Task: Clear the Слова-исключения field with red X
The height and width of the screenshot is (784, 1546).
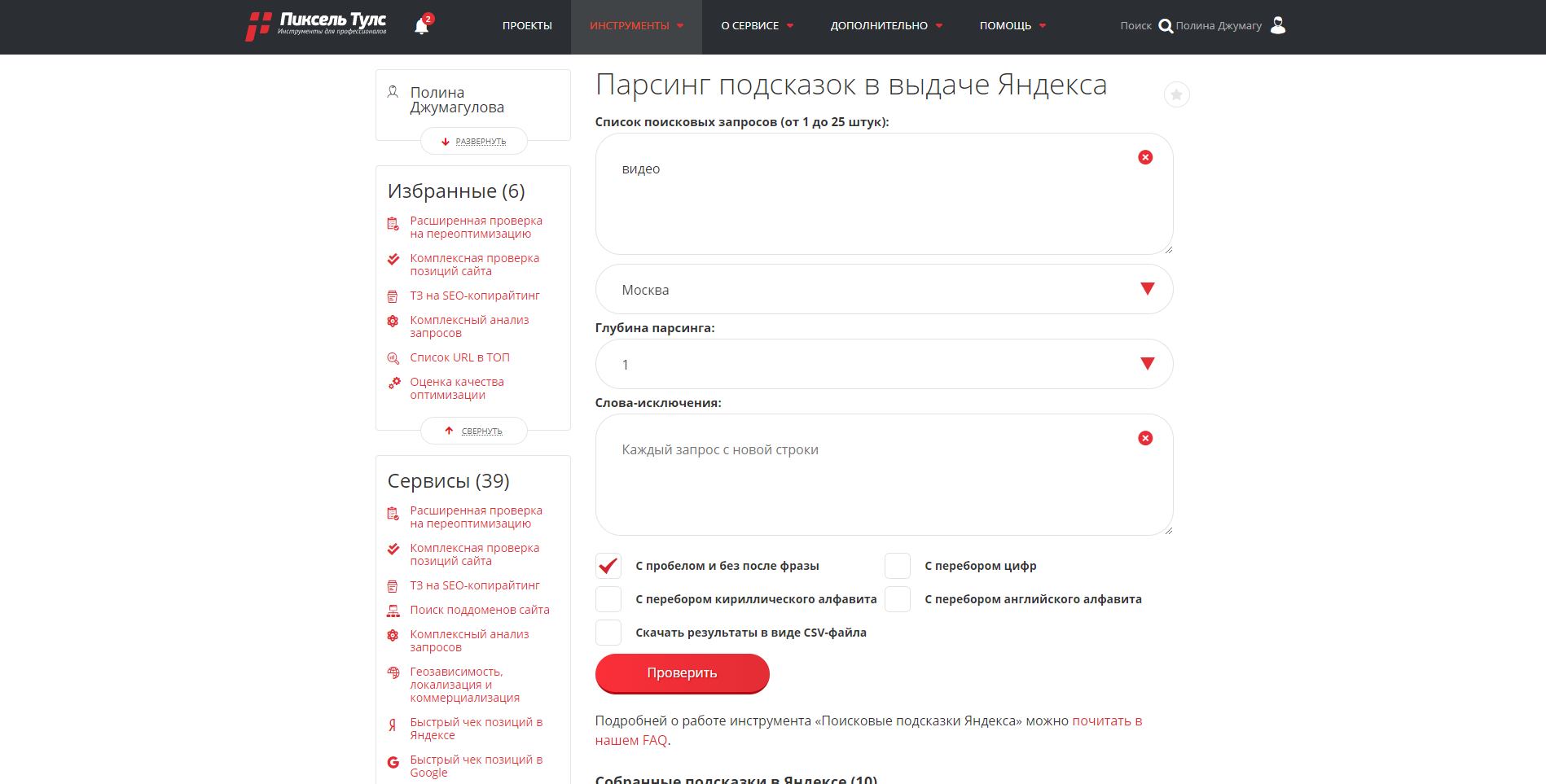Action: (1145, 438)
